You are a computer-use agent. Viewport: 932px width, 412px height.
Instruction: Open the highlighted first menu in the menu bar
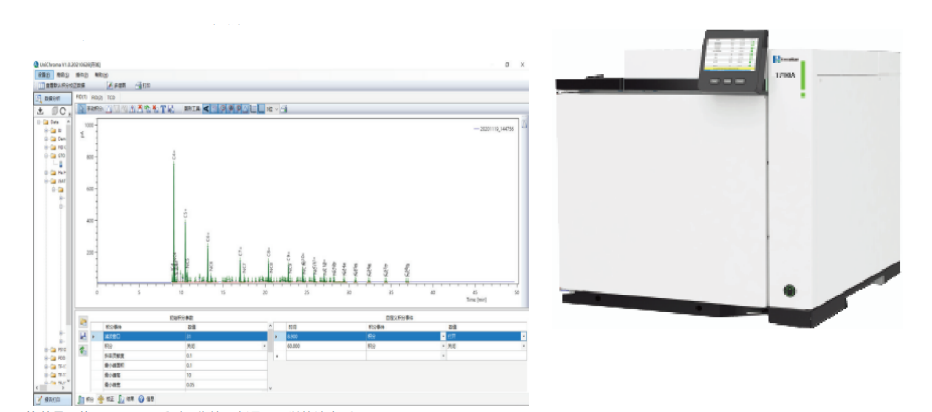coord(44,75)
